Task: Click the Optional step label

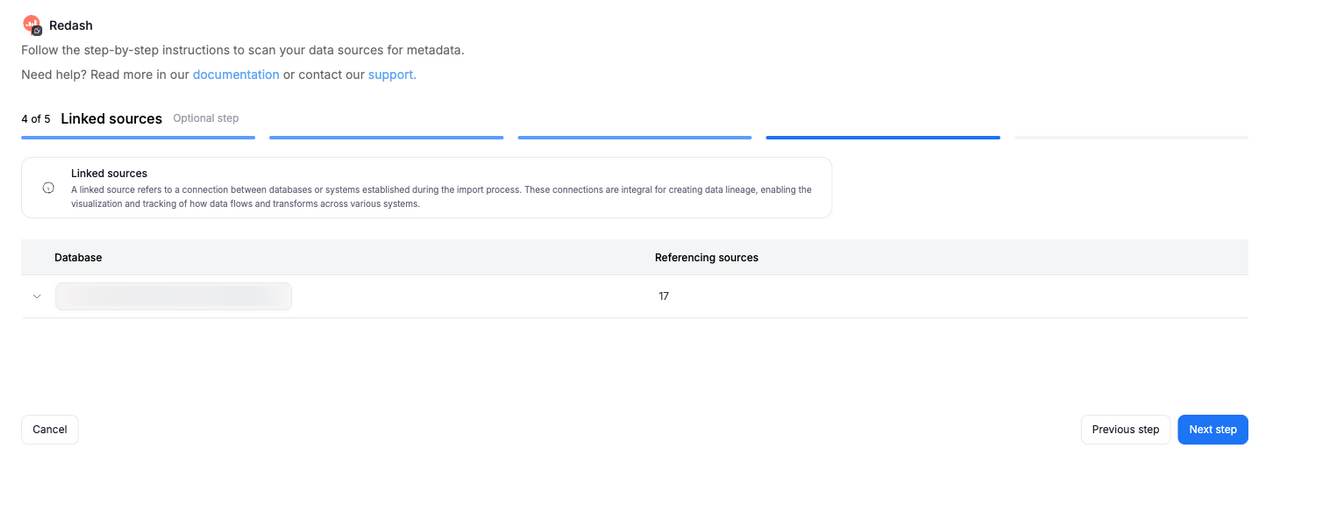Action: (x=206, y=118)
